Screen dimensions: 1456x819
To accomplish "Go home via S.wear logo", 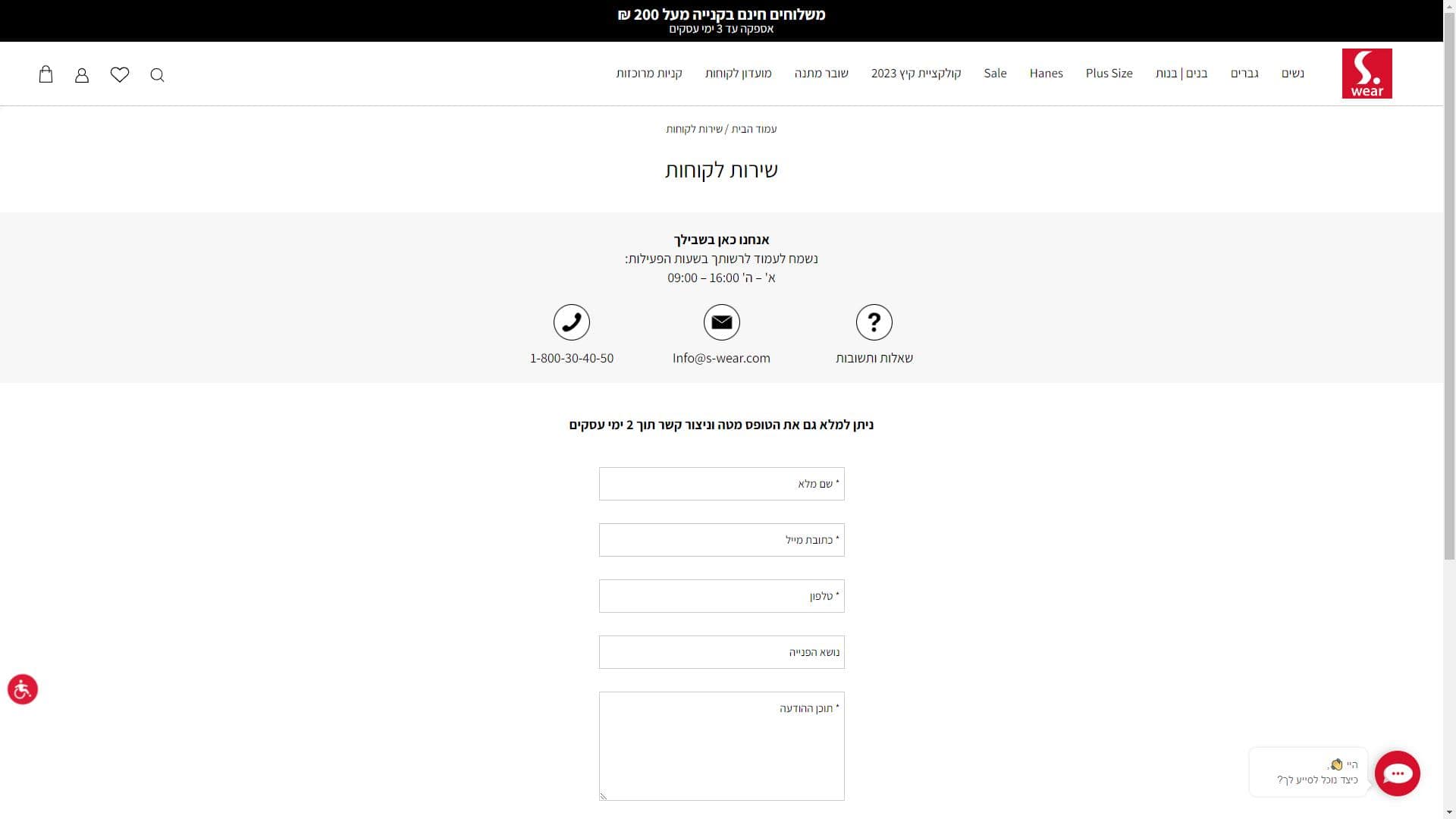I will 1367,74.
